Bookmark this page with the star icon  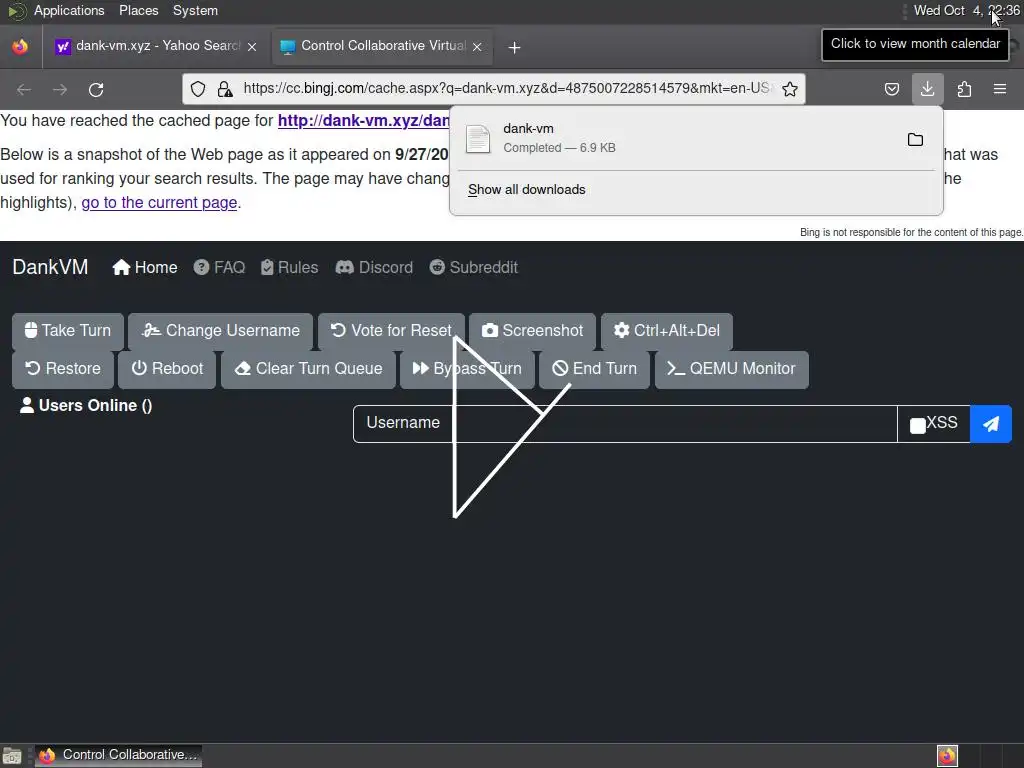tap(790, 89)
